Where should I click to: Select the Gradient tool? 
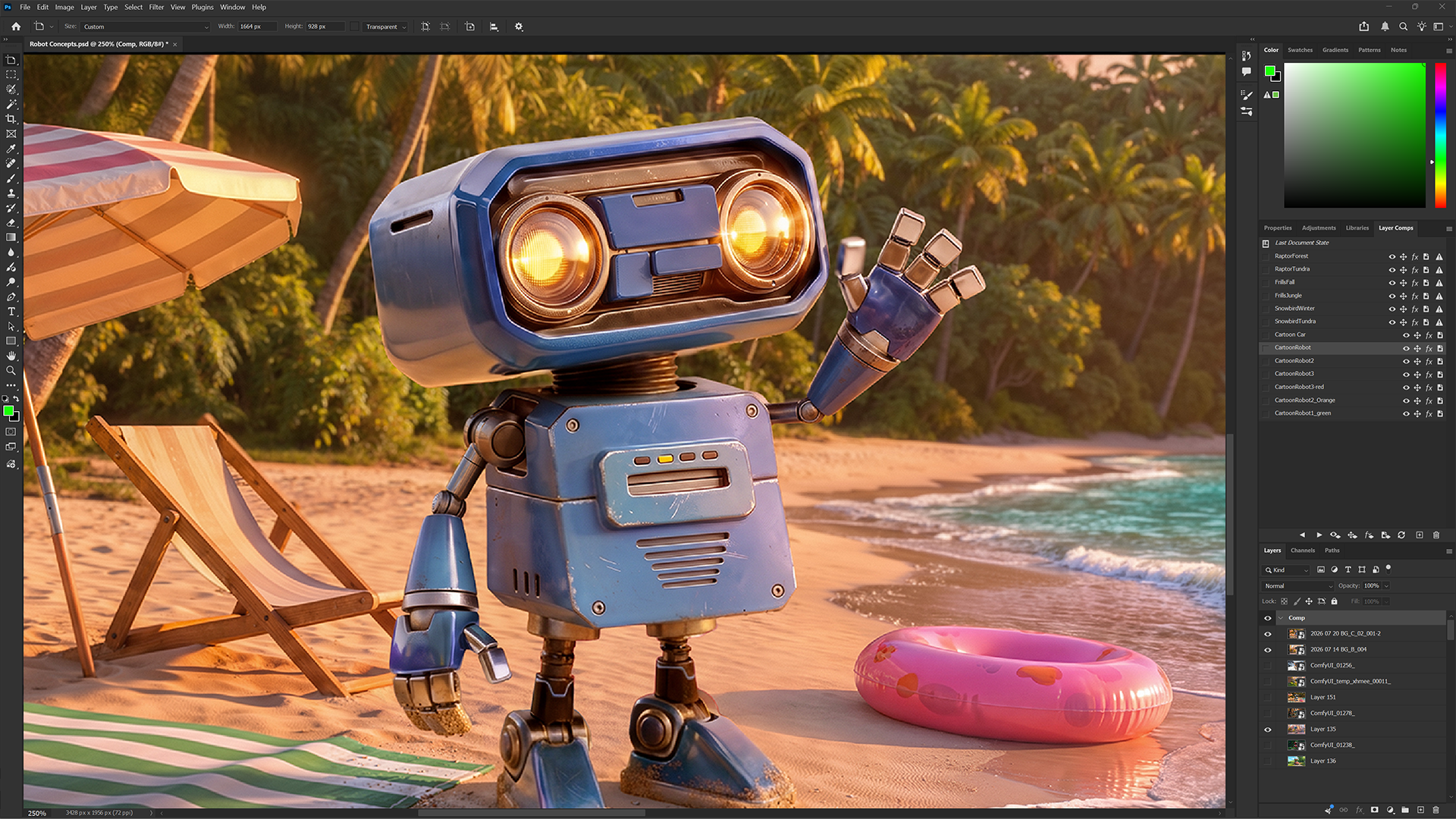[11, 237]
